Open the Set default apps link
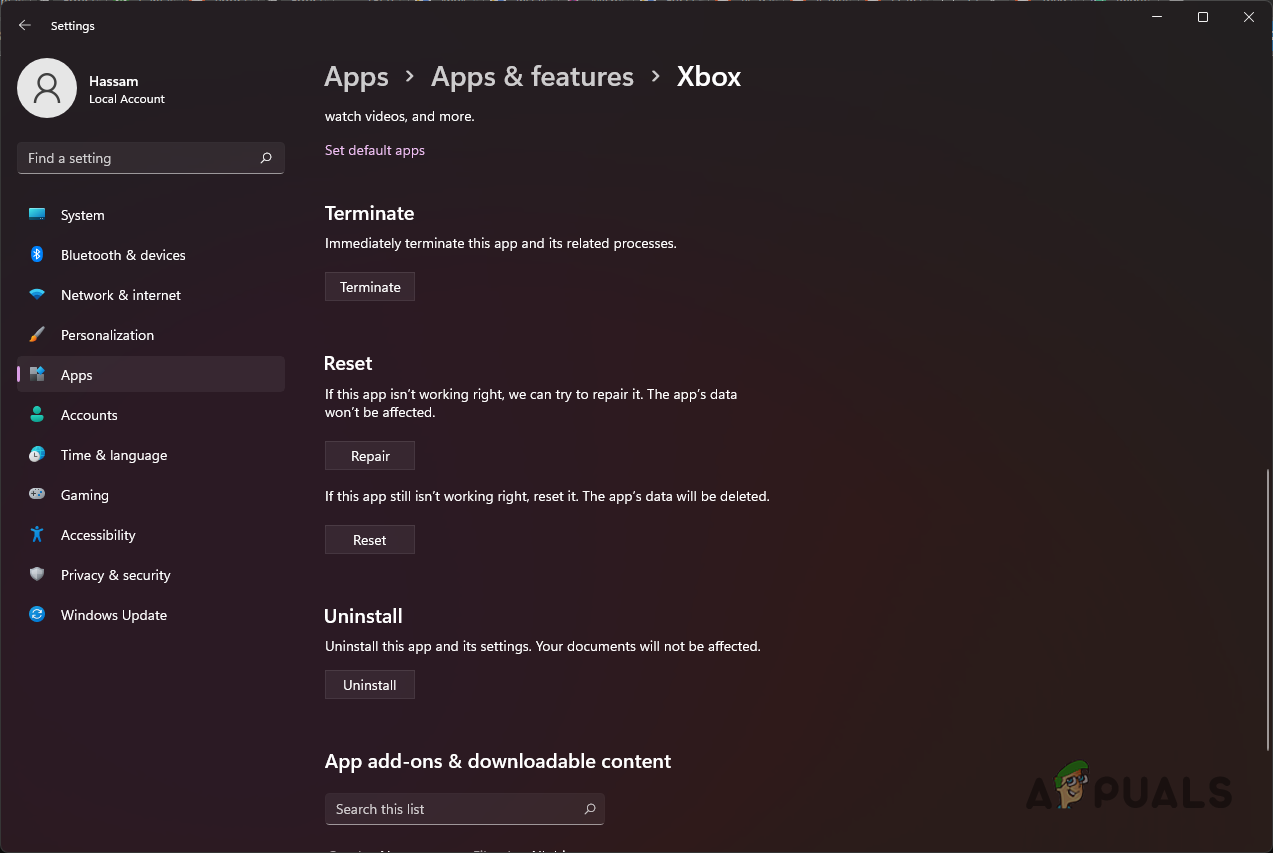 375,150
